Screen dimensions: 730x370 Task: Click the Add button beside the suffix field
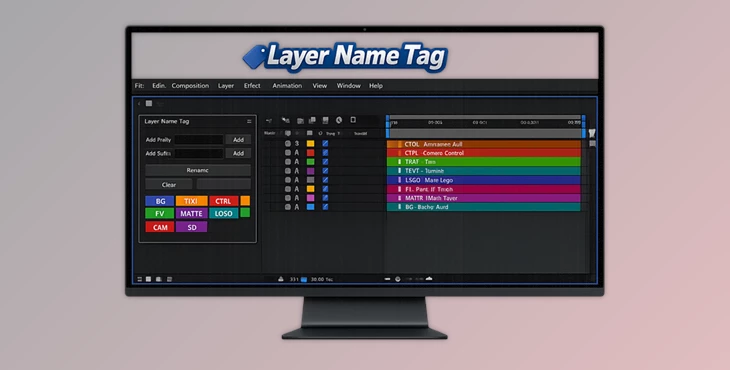238,153
